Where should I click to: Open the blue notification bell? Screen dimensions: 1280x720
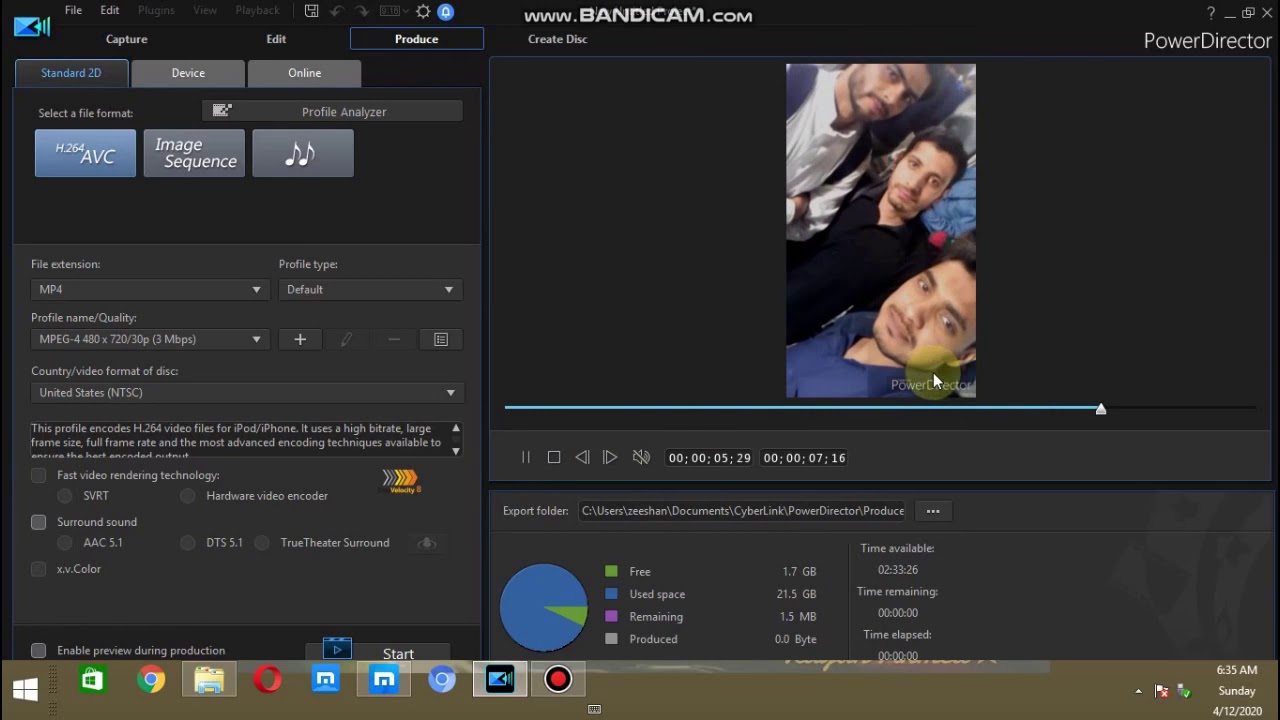[446, 11]
